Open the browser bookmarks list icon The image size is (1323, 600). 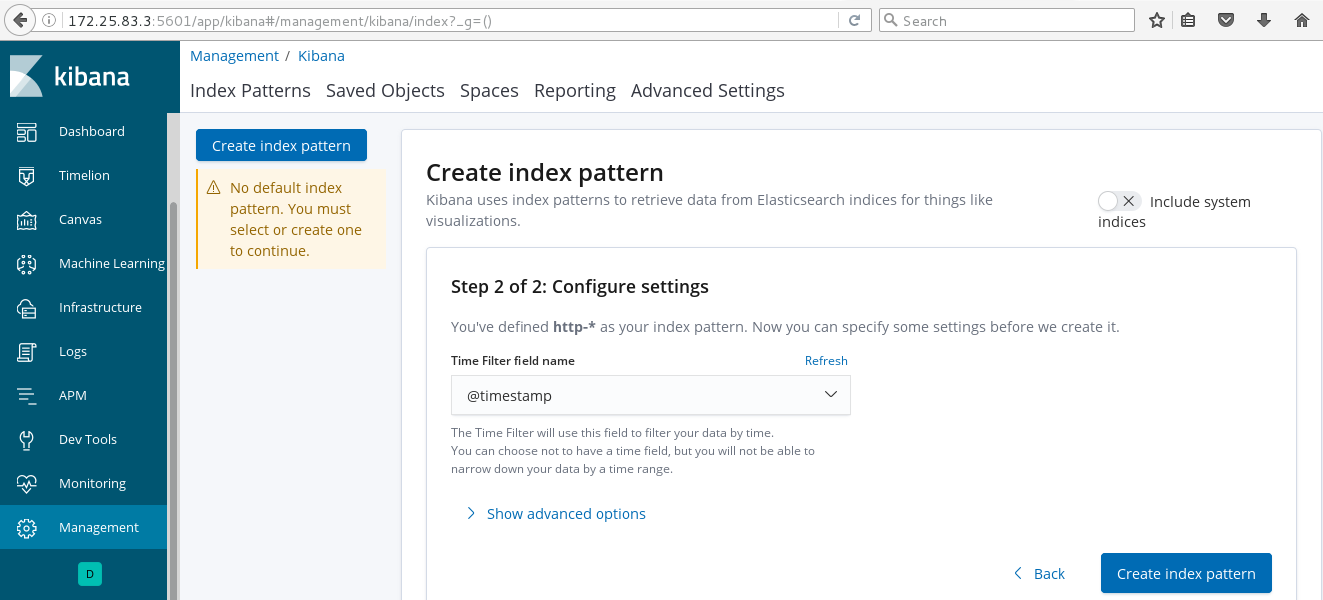(x=1188, y=20)
